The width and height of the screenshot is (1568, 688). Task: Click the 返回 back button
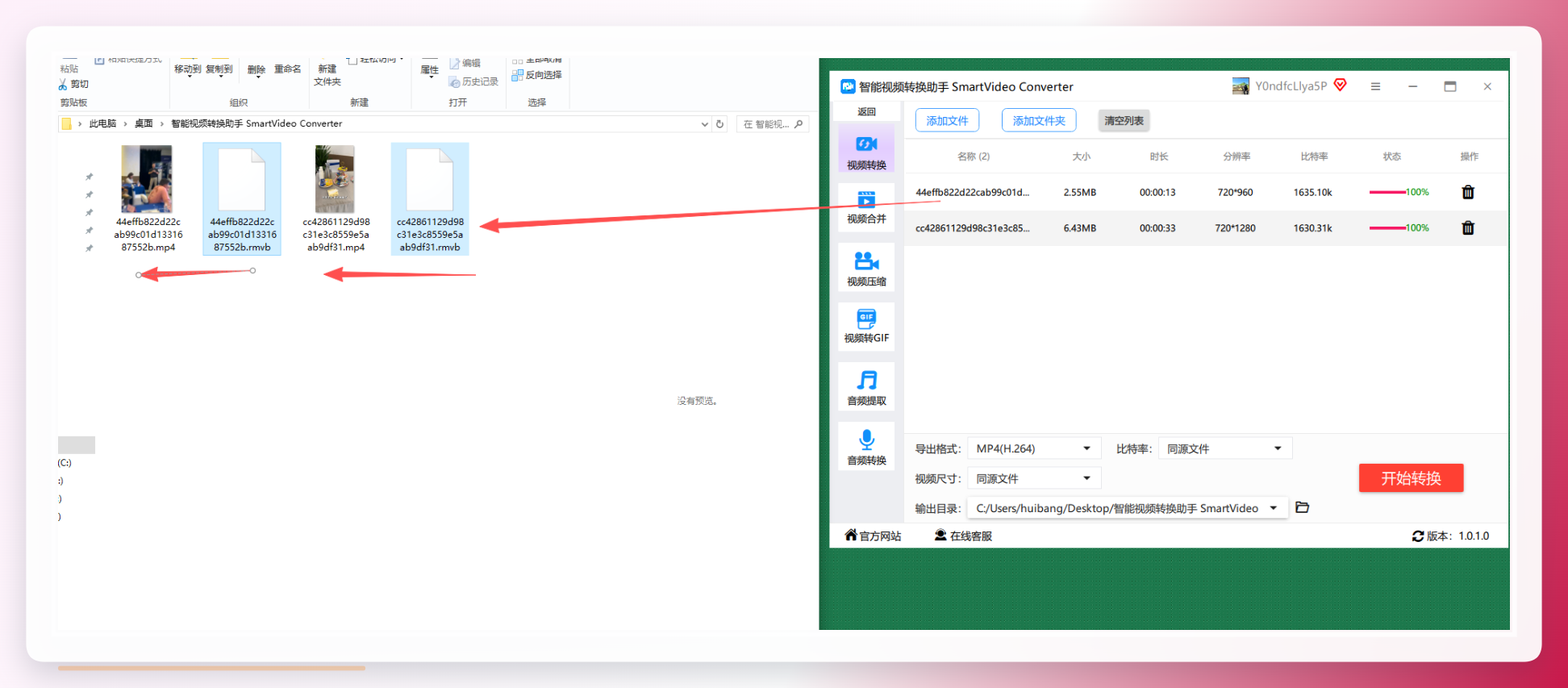point(866,112)
